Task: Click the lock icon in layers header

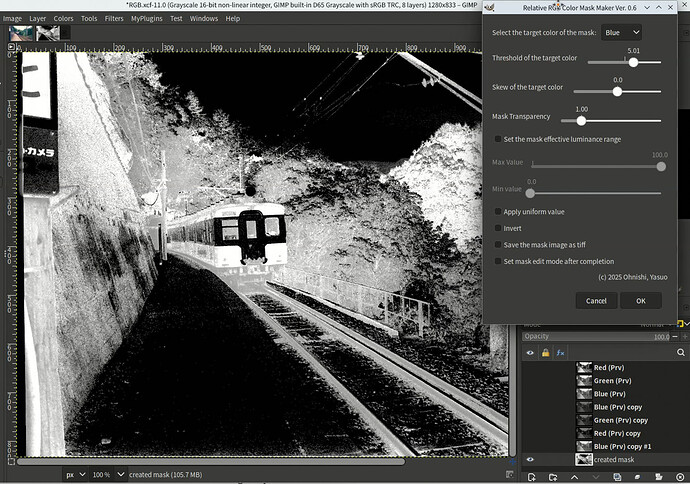Action: (545, 353)
